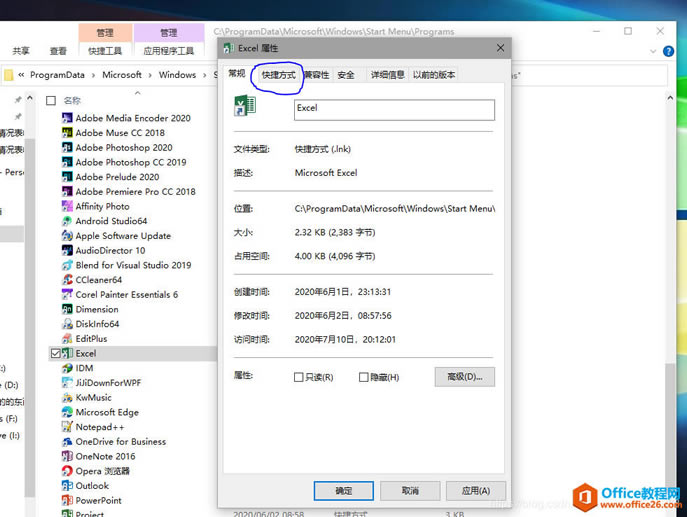687x517 pixels.
Task: Toggle select-all checkbox beside 名称 header
Action: [x=51, y=101]
